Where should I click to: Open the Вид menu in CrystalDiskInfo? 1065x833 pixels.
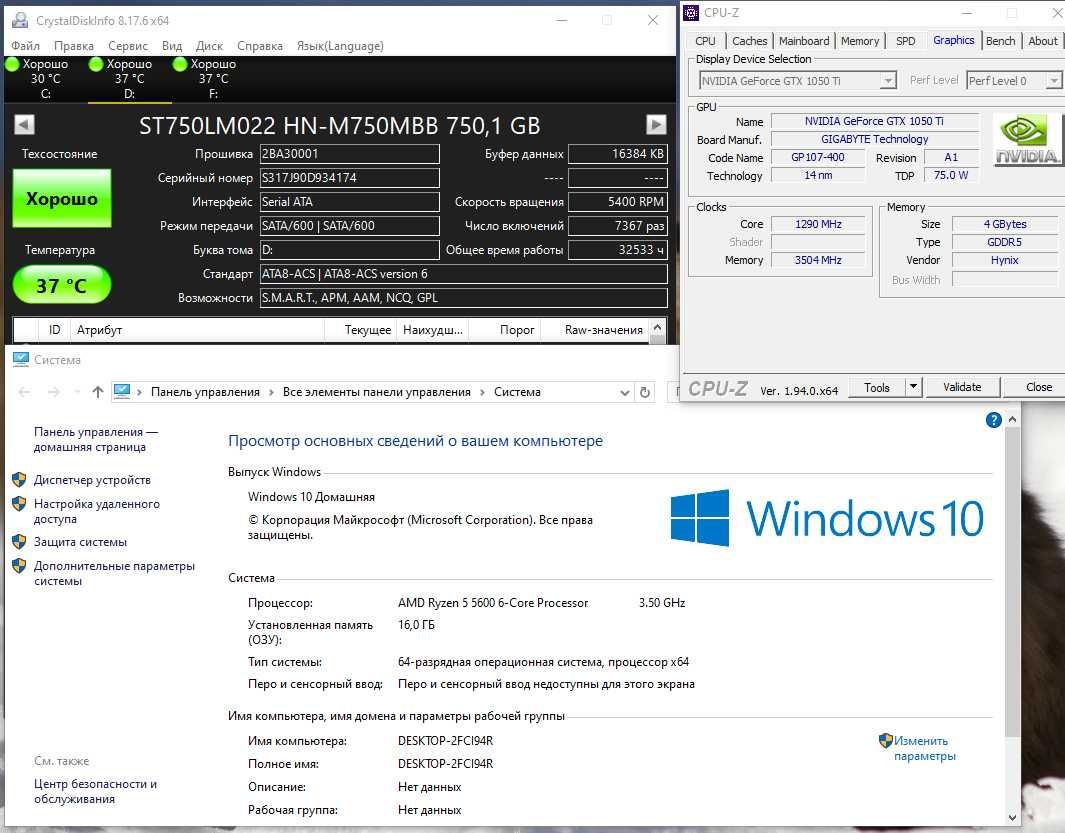pyautogui.click(x=172, y=46)
